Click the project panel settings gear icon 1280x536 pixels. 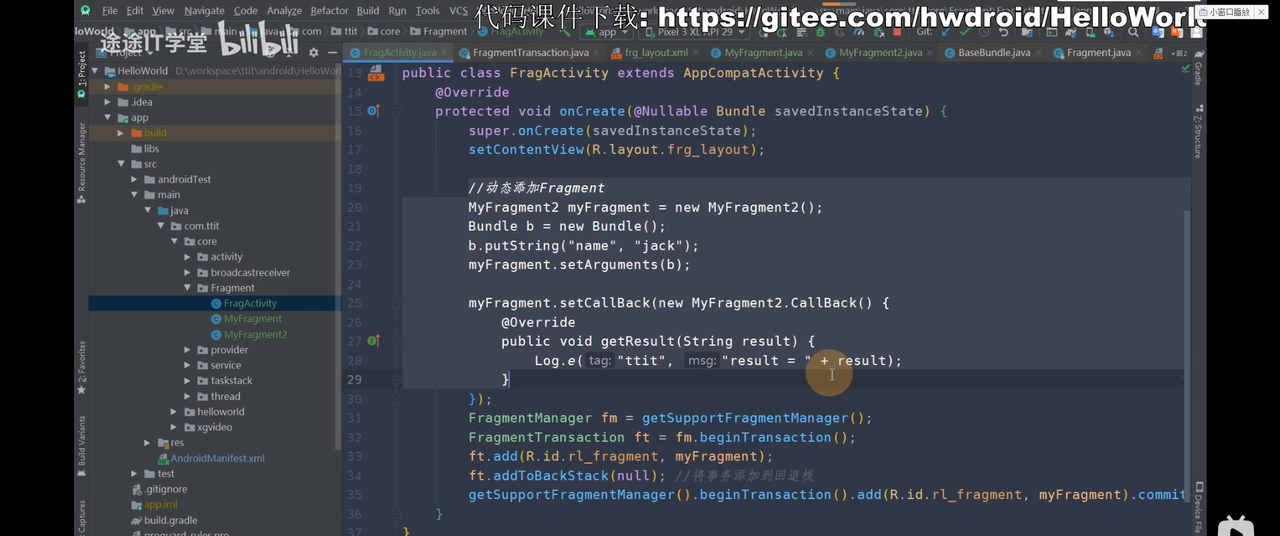(x=313, y=52)
